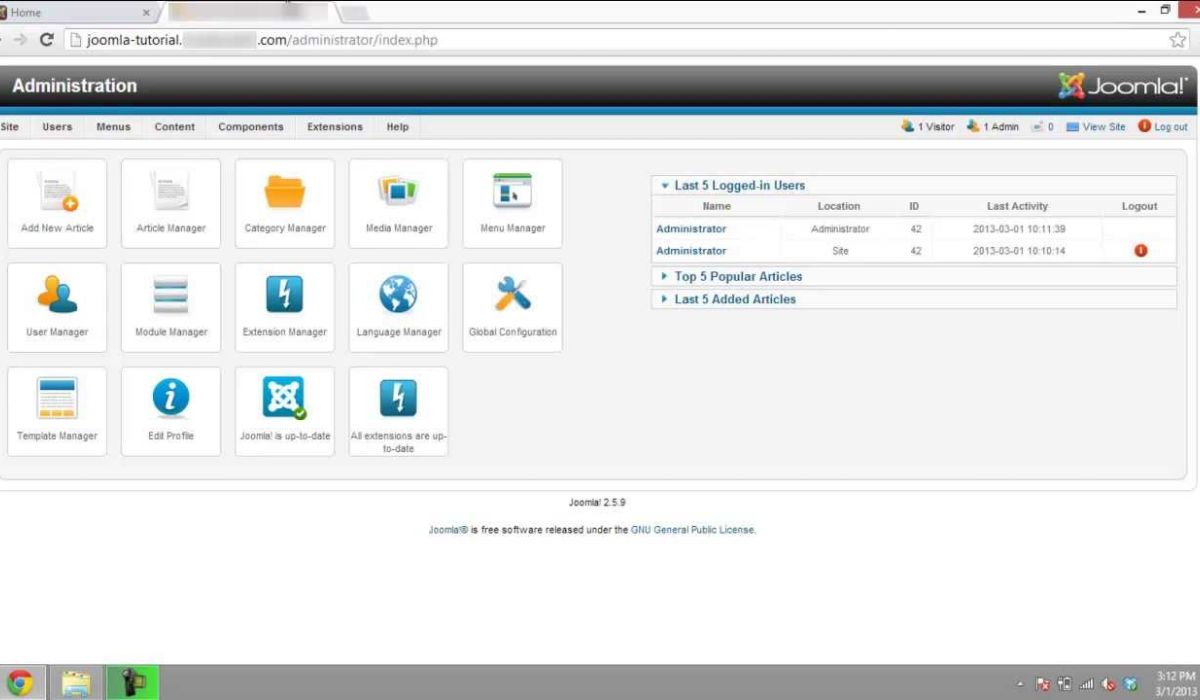Switch to the Home browser tab
Image resolution: width=1200 pixels, height=700 pixels.
click(x=79, y=12)
